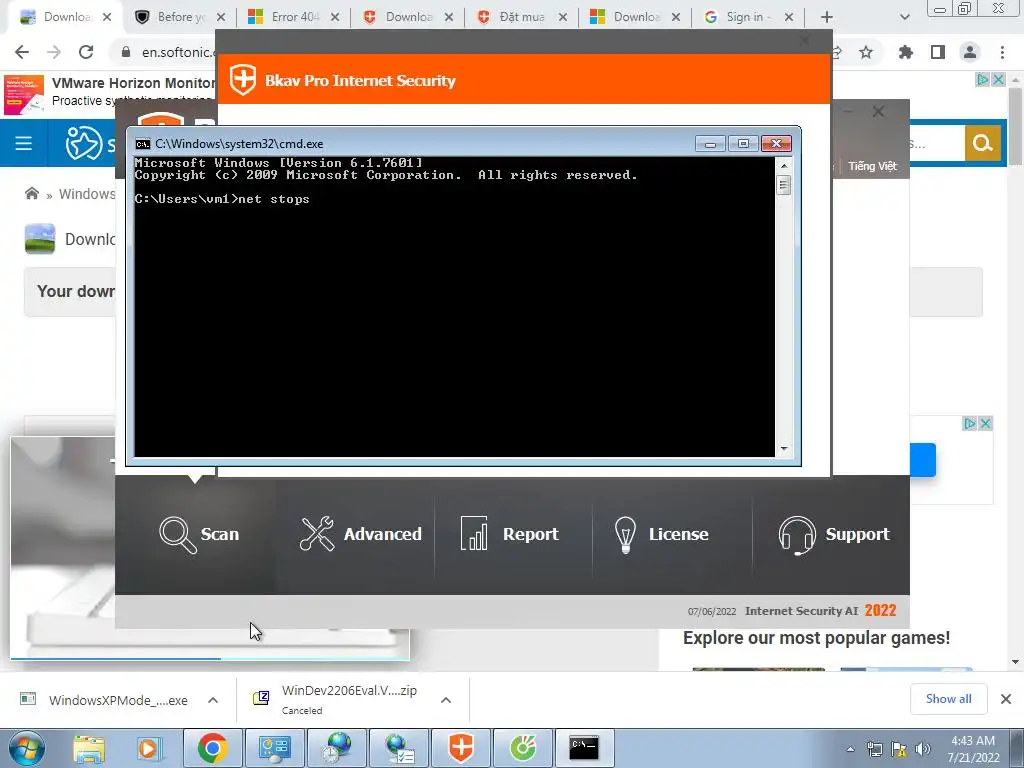Image resolution: width=1024 pixels, height=768 pixels.
Task: Click the Chrome page vertical scrollbar
Action: click(1015, 127)
